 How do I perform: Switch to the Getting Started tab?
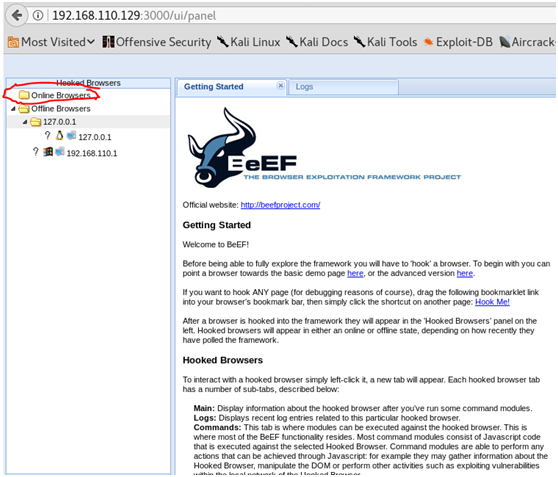(214, 87)
